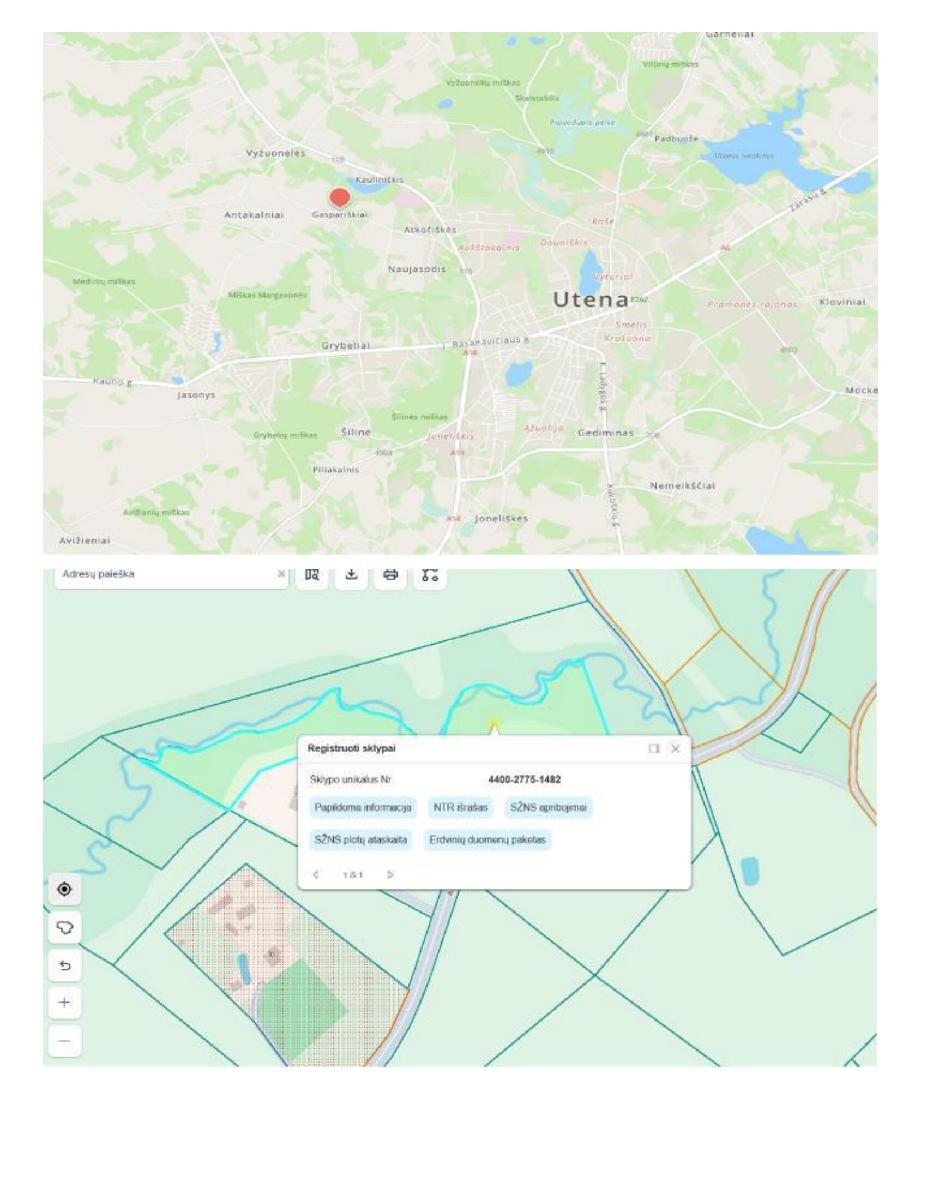The height and width of the screenshot is (1200, 927).
Task: Center the map on my location
Action: (x=66, y=889)
